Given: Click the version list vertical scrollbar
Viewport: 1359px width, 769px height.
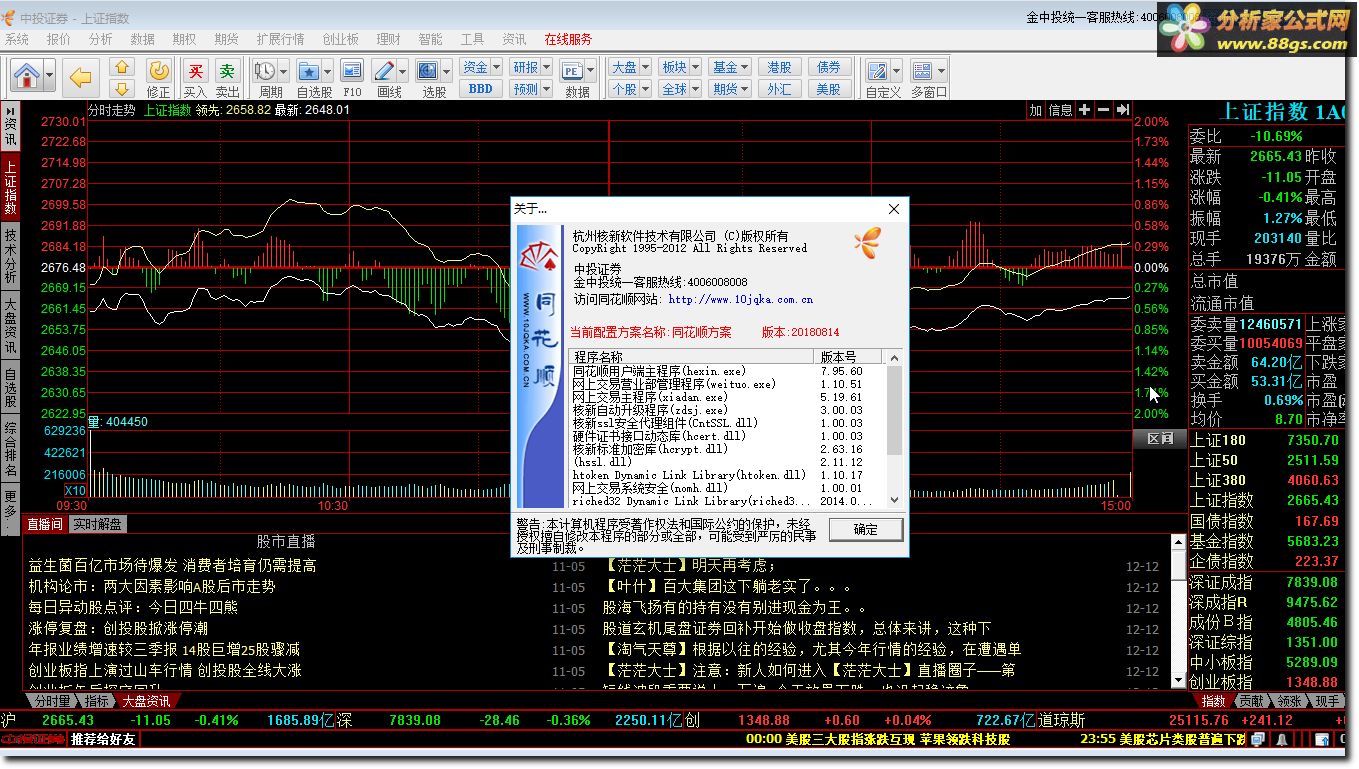Looking at the screenshot, I should (895, 429).
